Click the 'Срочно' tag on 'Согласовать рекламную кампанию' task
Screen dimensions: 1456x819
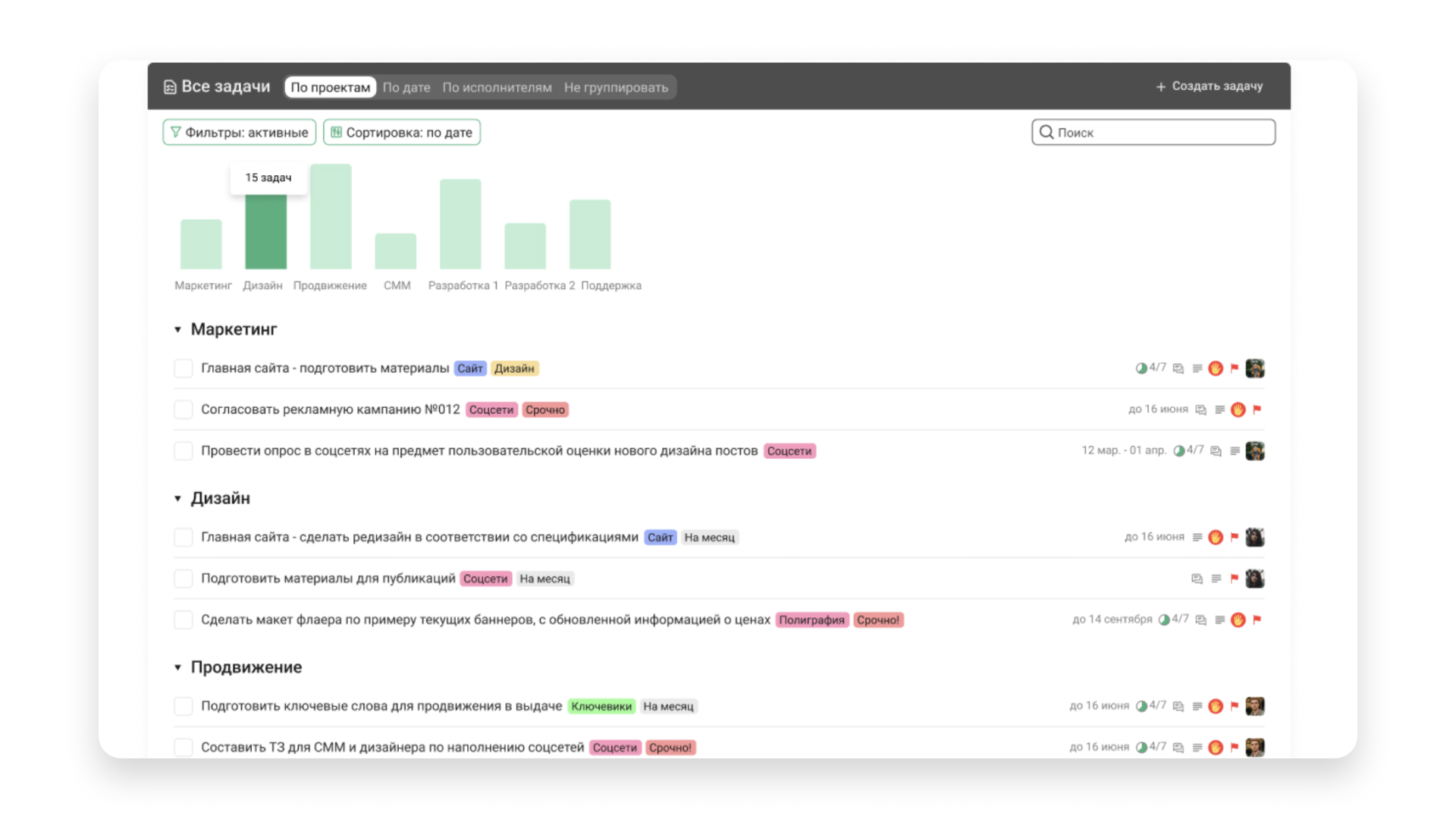point(545,409)
